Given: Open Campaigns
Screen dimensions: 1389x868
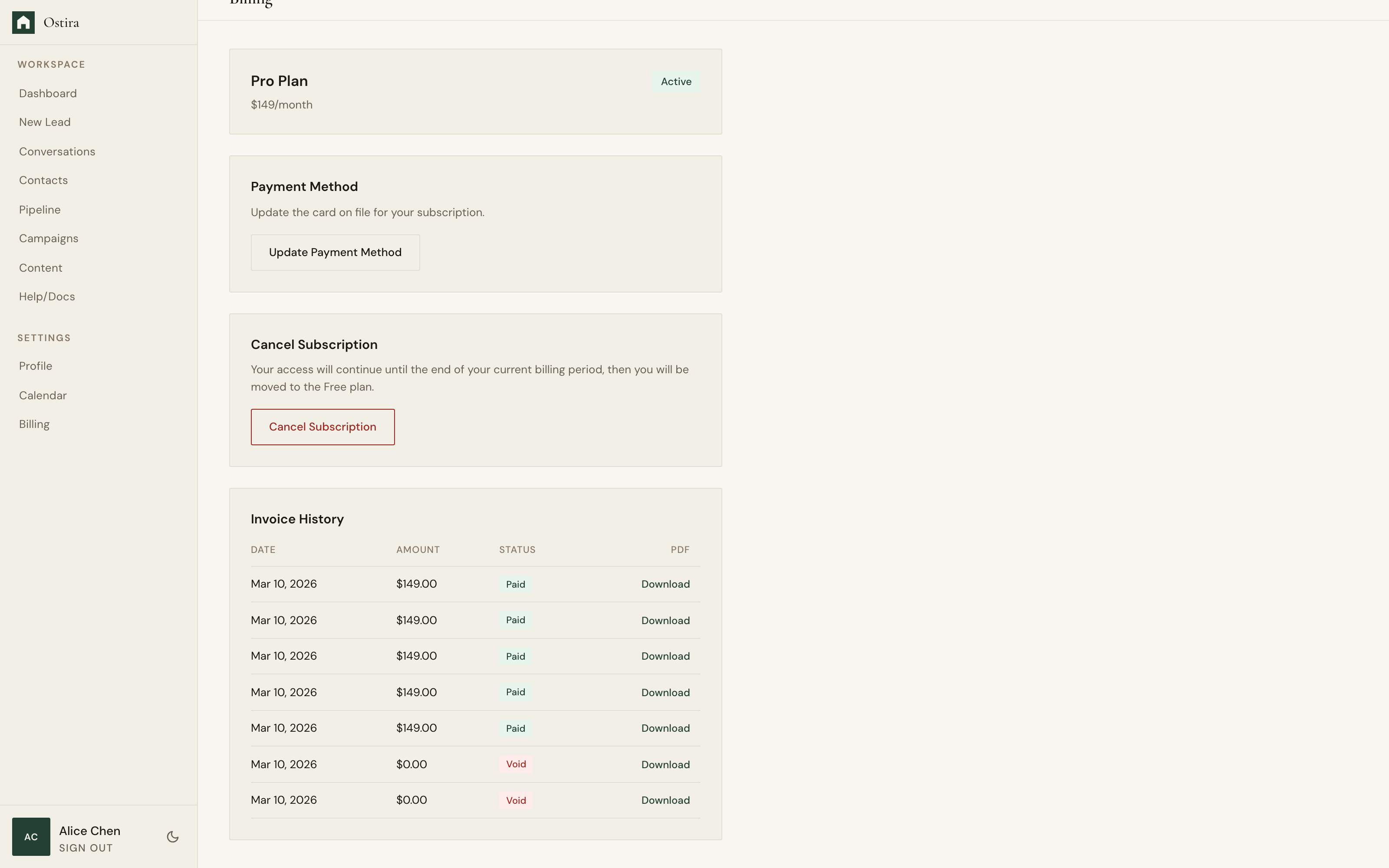Looking at the screenshot, I should [x=49, y=238].
